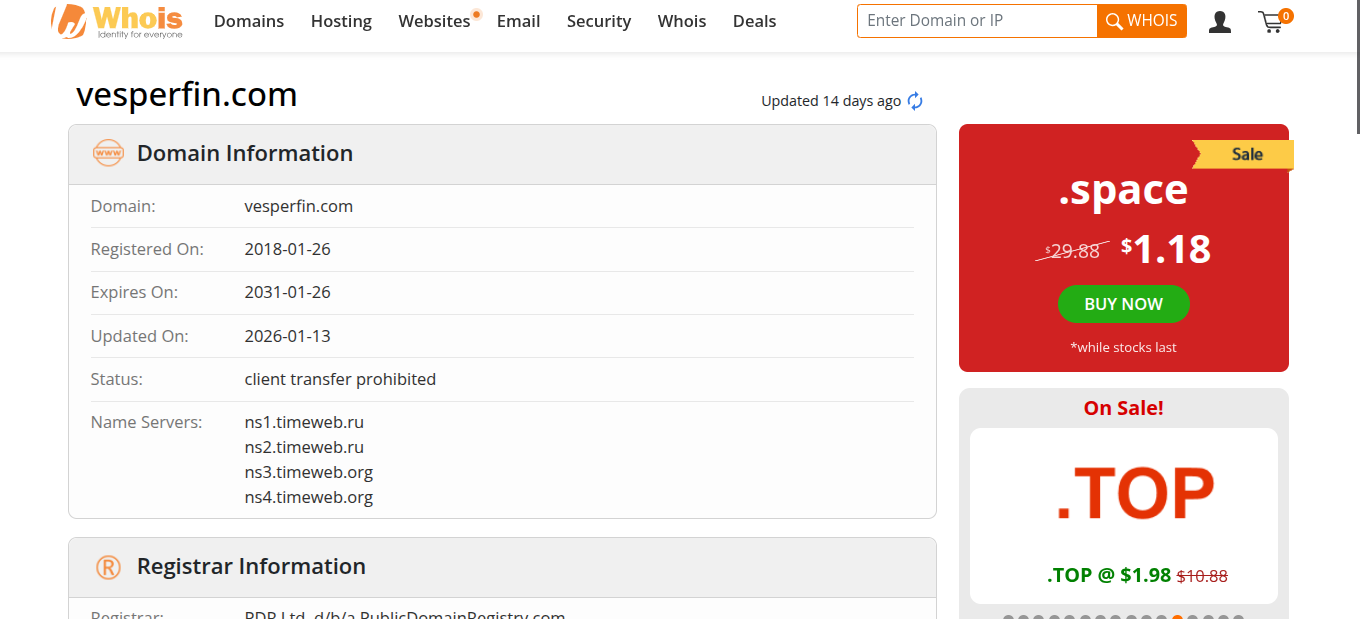Viewport: 1360px width, 619px height.
Task: Select the updated date 2026-01-13
Action: click(288, 336)
